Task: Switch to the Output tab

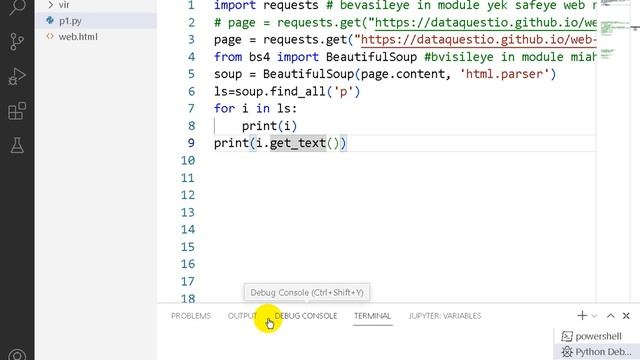Action: pyautogui.click(x=242, y=316)
